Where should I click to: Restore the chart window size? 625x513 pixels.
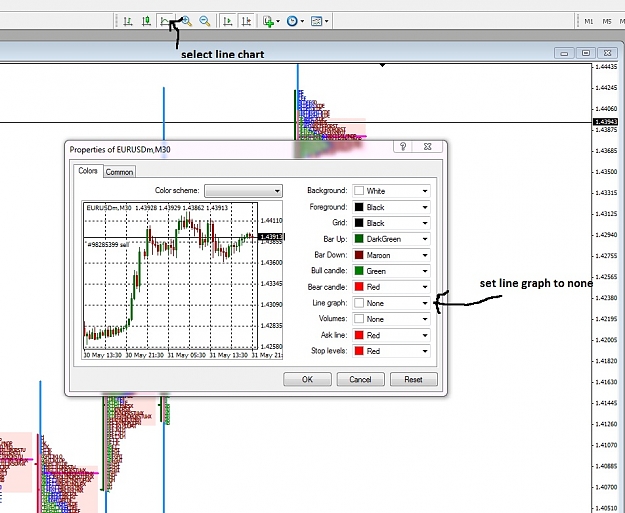(586, 53)
